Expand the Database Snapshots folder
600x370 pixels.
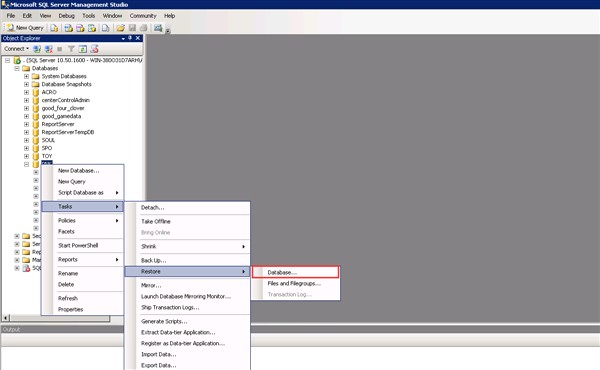click(x=26, y=85)
